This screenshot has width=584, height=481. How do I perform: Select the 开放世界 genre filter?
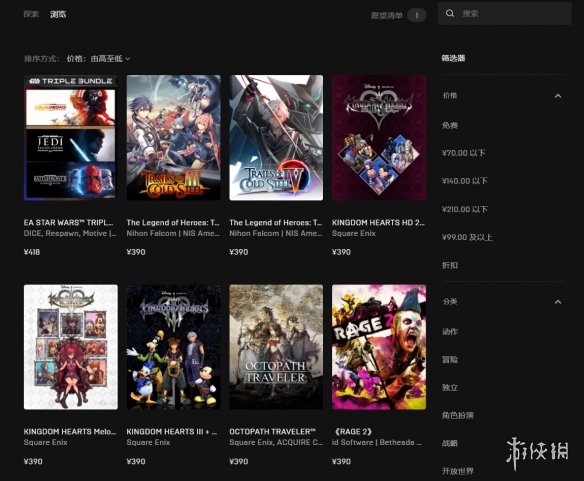pyautogui.click(x=457, y=471)
